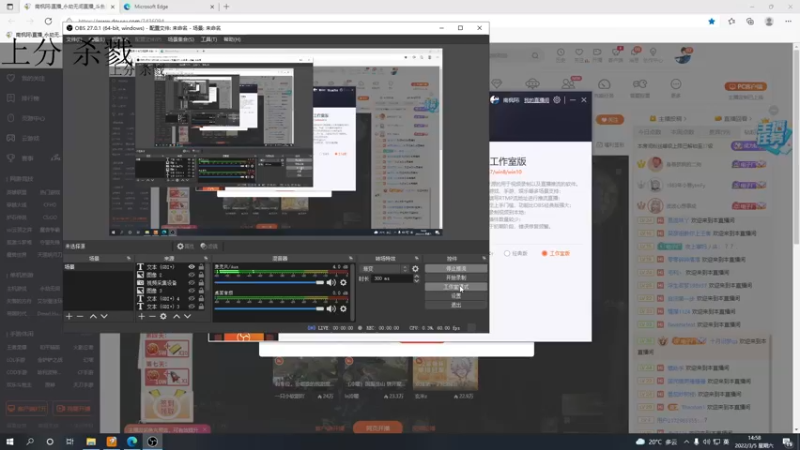Screen dimensions: 800x450
Task: Move source down in sources list
Action: 187,316
